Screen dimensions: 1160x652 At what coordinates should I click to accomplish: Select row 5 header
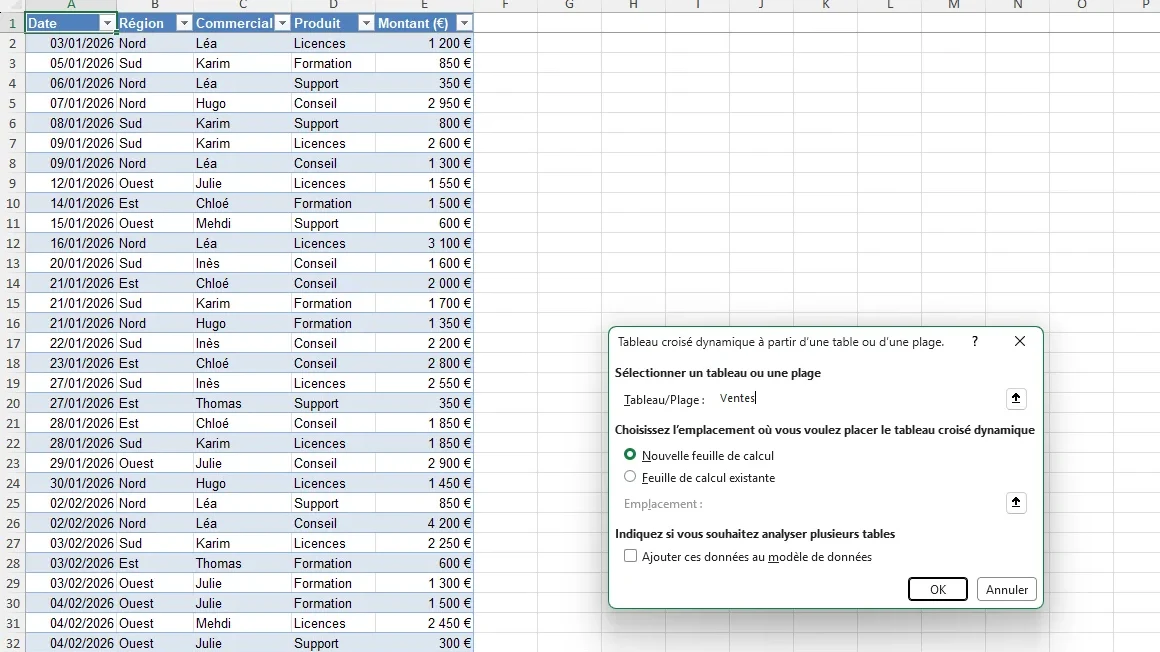pyautogui.click(x=13, y=104)
